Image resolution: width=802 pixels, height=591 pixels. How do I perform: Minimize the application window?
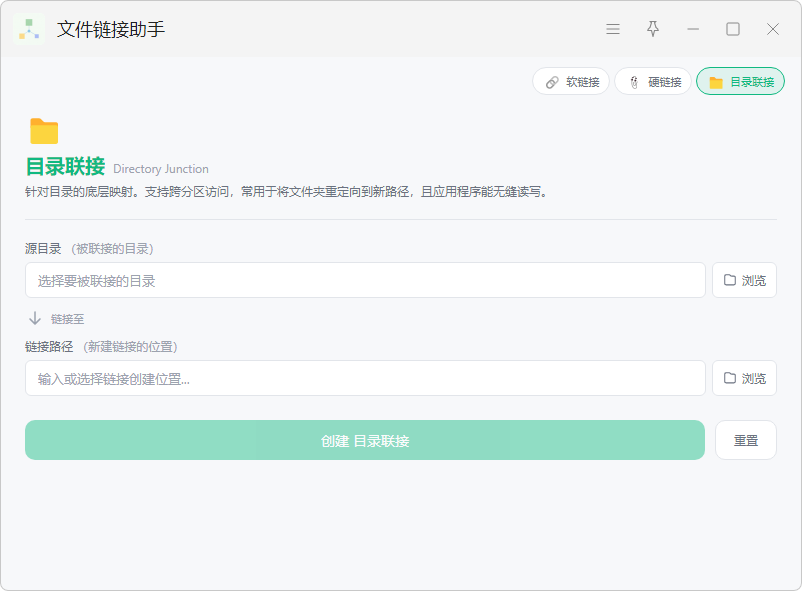(693, 29)
